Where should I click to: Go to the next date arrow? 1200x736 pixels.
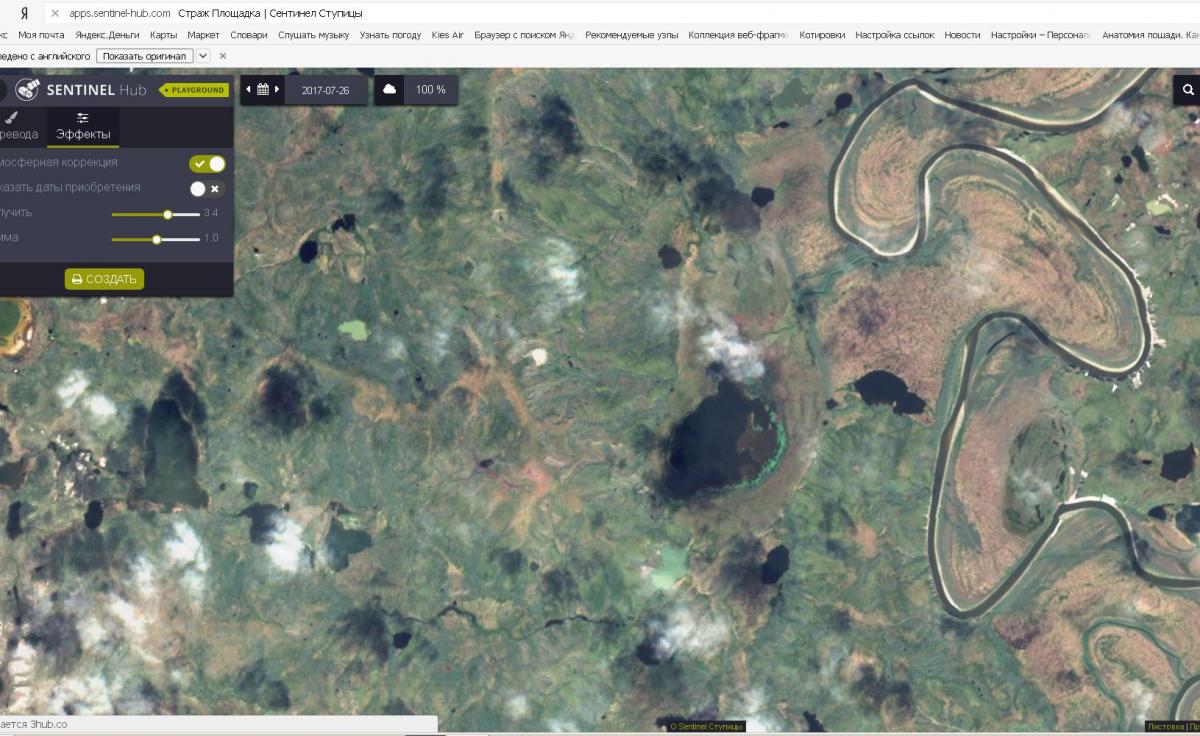click(x=277, y=89)
